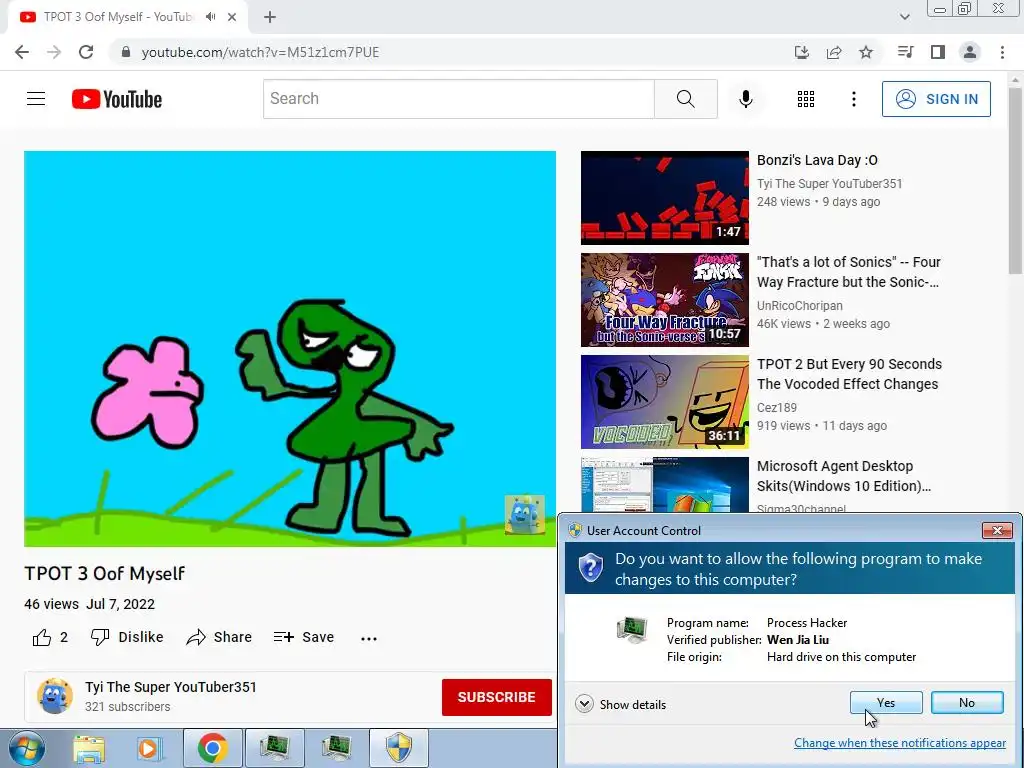Click the SIGN IN button
This screenshot has height=768, width=1024.
pos(936,99)
